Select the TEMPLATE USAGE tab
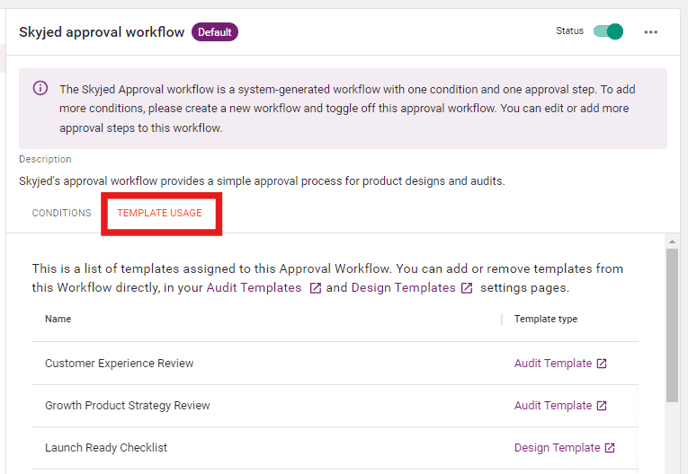Screen dimensions: 688x474 click(x=160, y=213)
